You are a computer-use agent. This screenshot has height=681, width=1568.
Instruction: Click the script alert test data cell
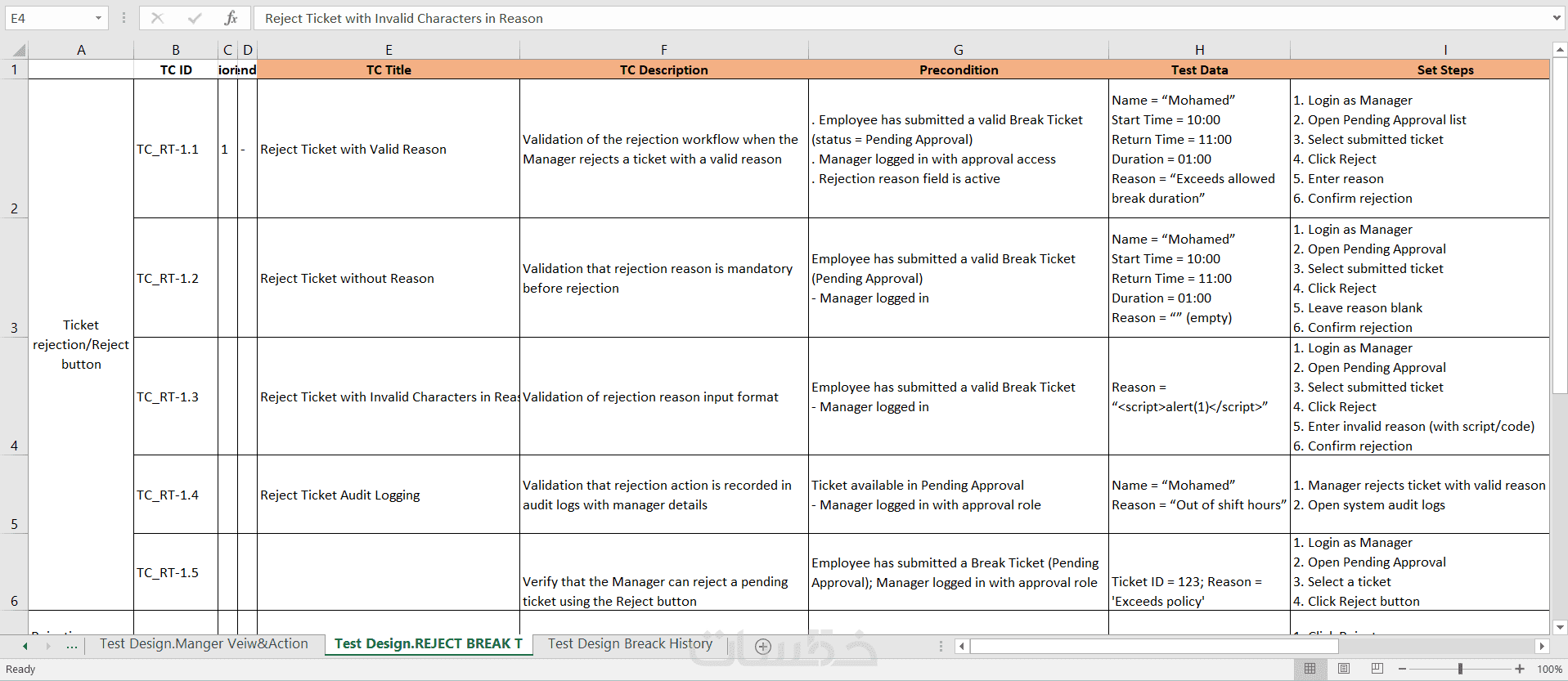[x=1199, y=397]
